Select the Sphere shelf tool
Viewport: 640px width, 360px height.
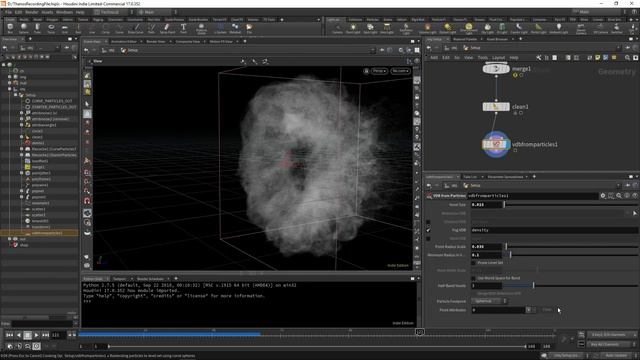click(24, 28)
